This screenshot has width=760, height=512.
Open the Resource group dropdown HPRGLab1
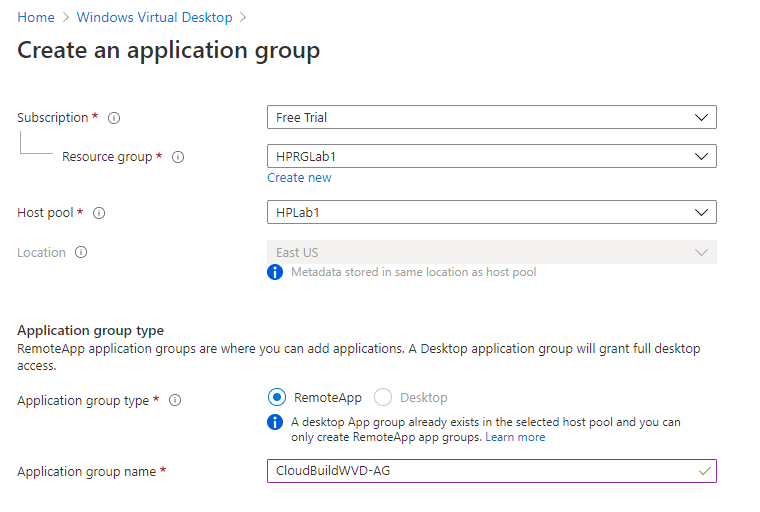pos(491,156)
